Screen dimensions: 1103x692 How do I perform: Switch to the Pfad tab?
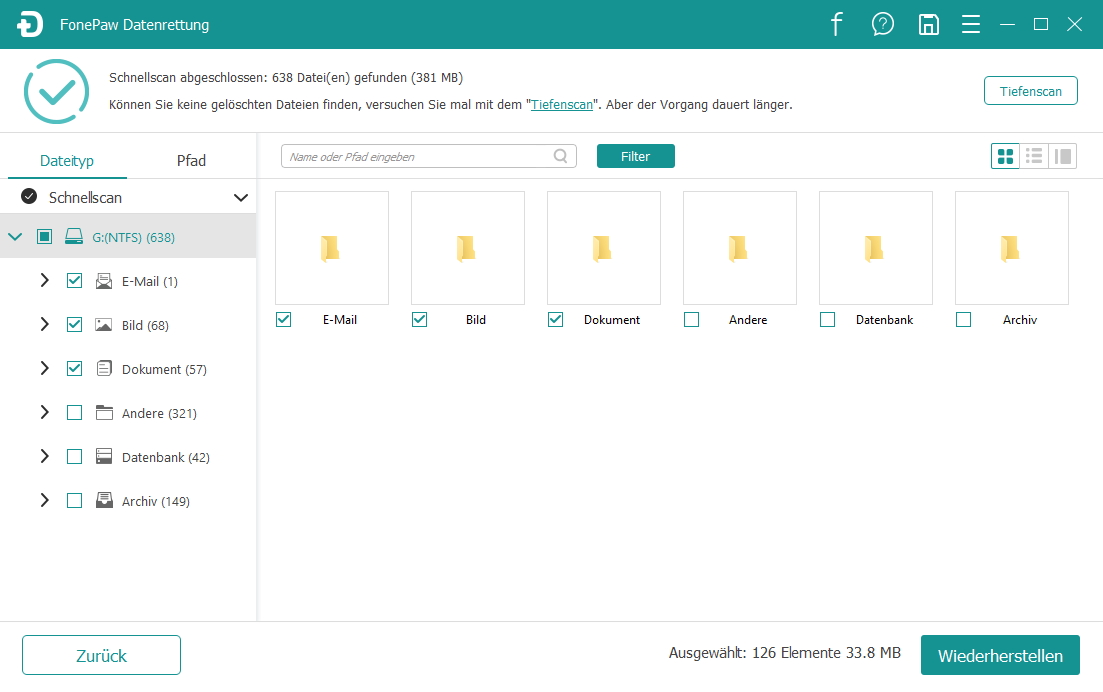tap(191, 160)
